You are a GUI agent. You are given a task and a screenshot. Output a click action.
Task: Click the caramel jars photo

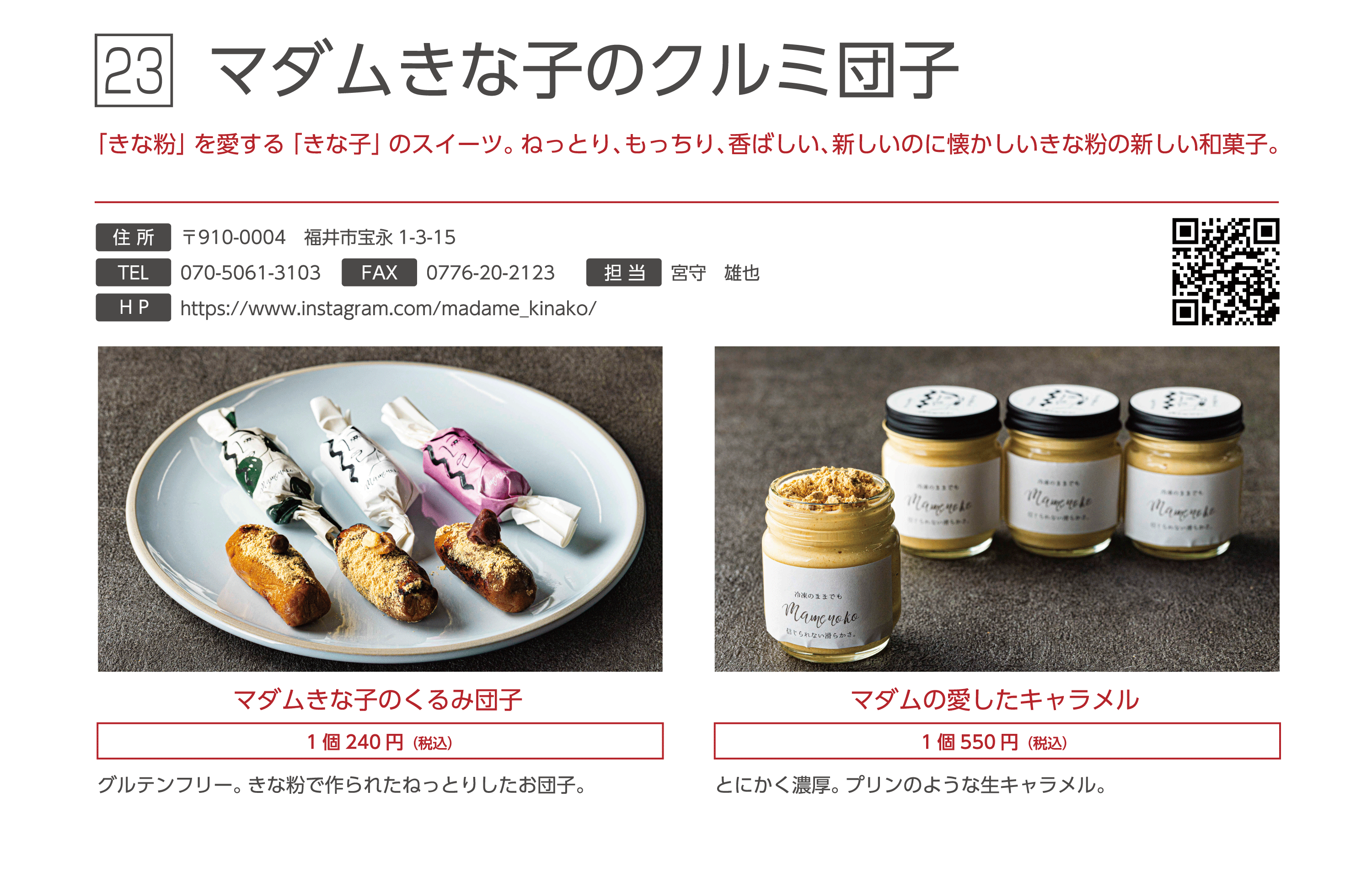point(997,509)
